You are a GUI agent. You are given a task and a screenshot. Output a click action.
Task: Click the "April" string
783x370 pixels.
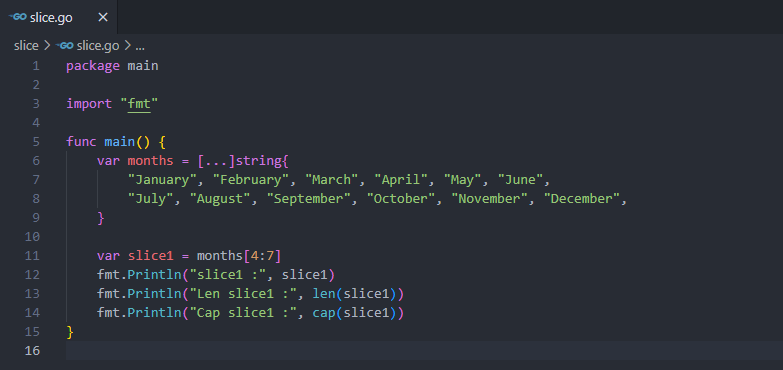(x=401, y=180)
